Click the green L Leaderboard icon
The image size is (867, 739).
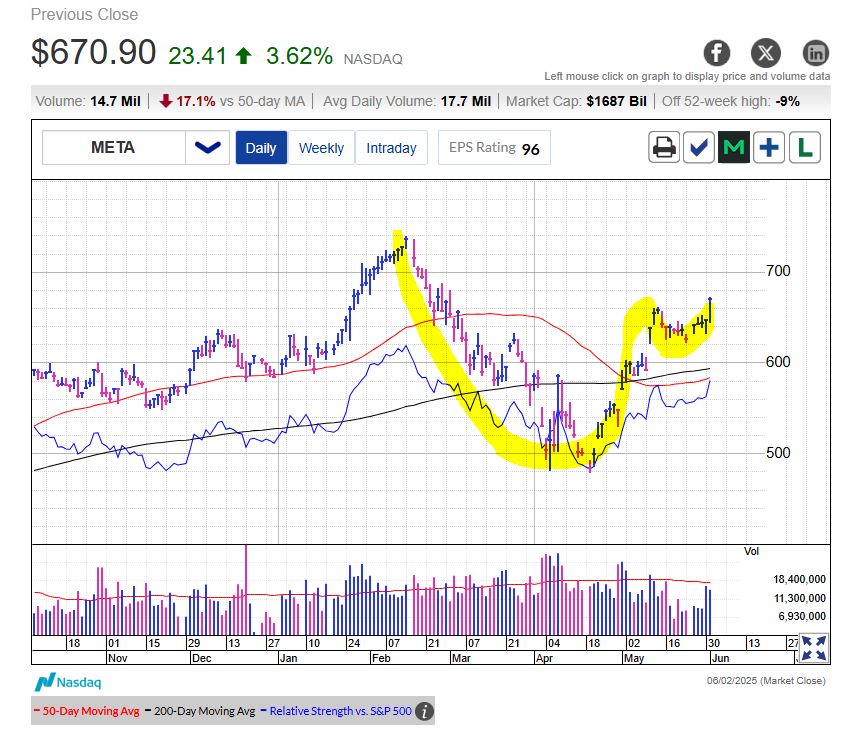(x=804, y=148)
